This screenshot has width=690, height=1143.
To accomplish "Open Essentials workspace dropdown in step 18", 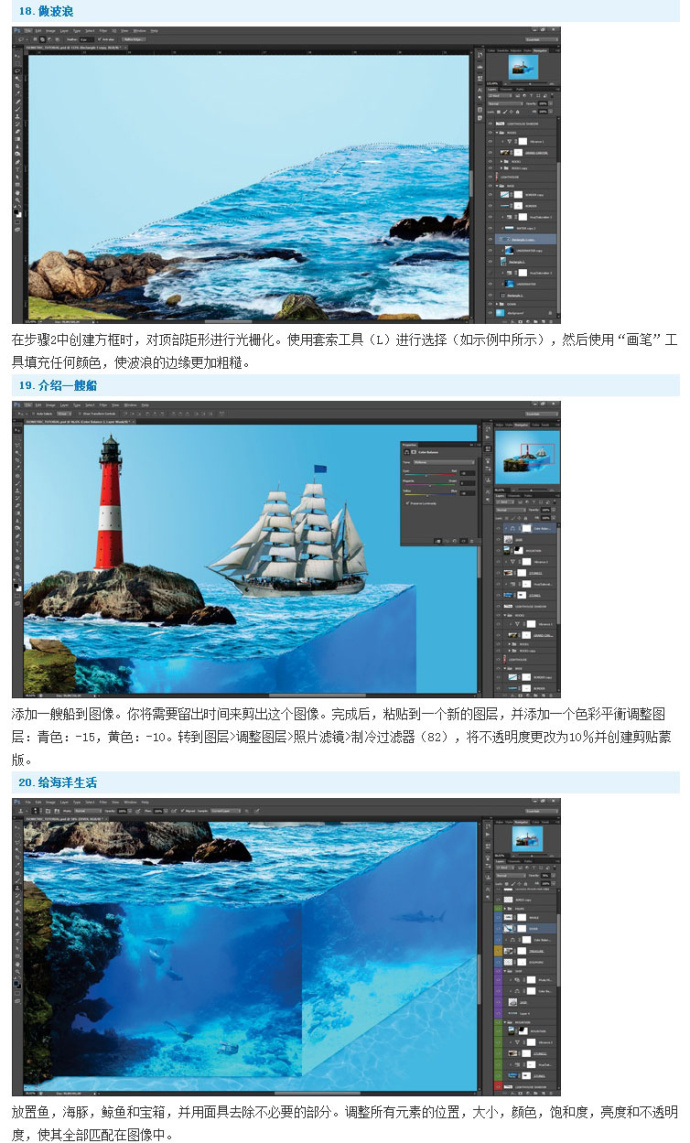I will pyautogui.click(x=541, y=39).
